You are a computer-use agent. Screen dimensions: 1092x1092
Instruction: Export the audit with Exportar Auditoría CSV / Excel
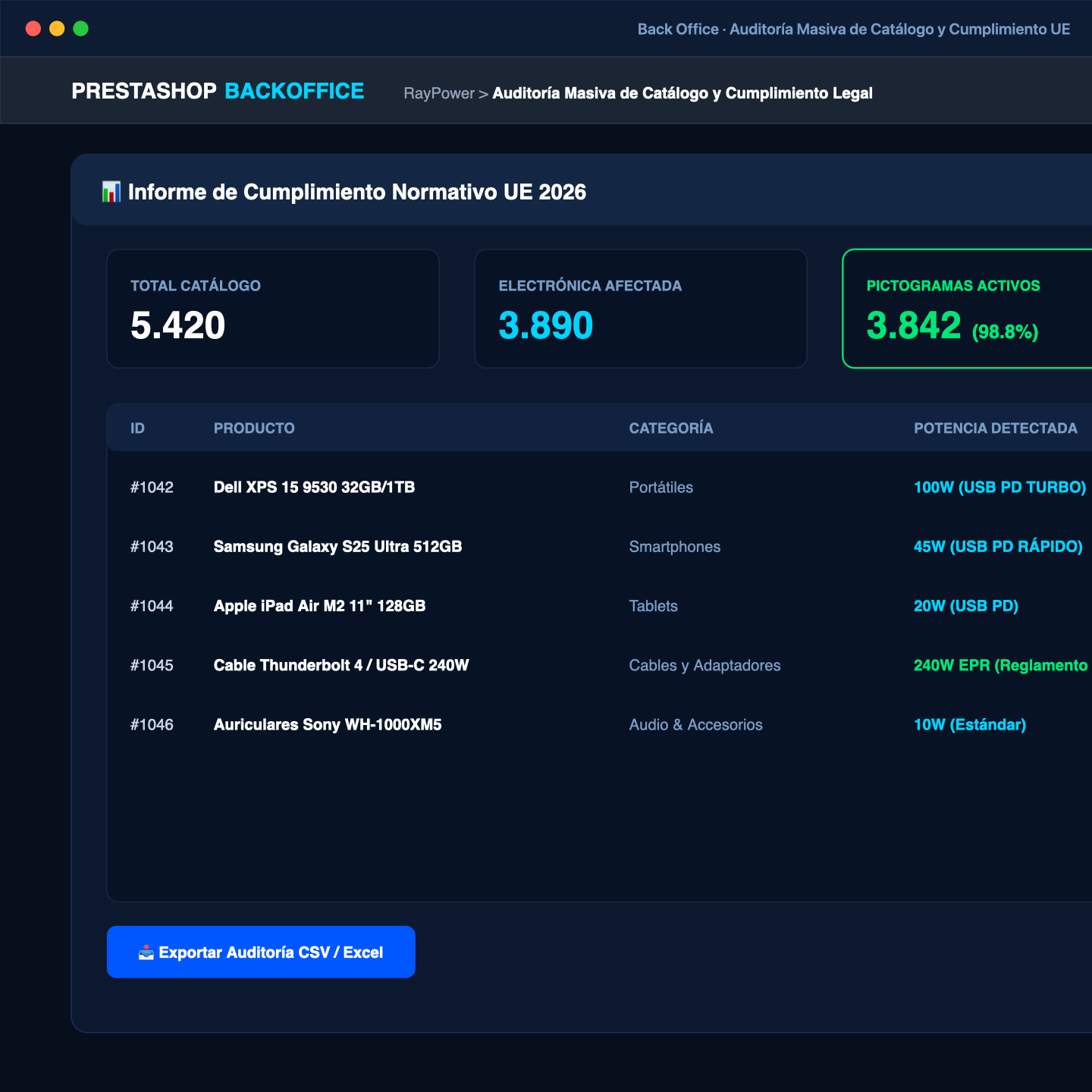(x=261, y=952)
